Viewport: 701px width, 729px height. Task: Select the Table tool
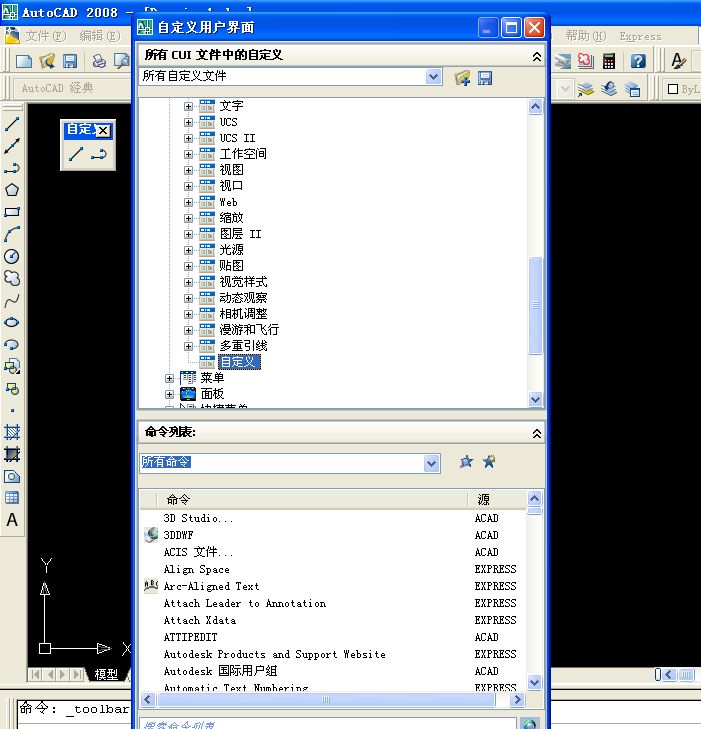[12, 498]
